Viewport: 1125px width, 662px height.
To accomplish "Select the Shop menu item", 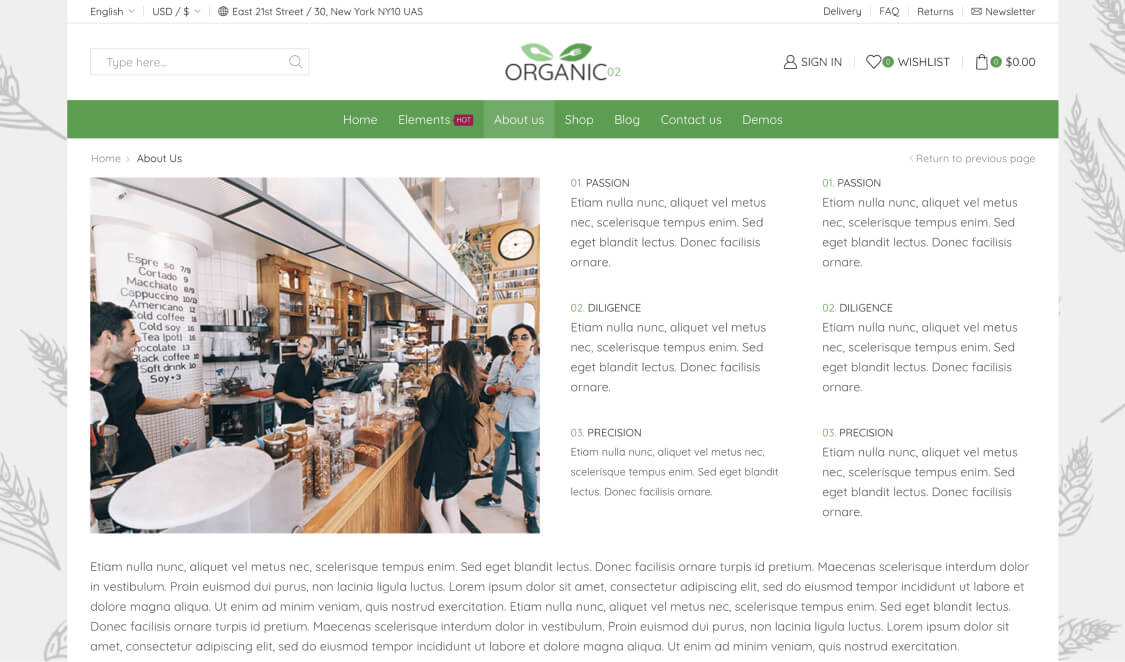I will click(x=578, y=120).
